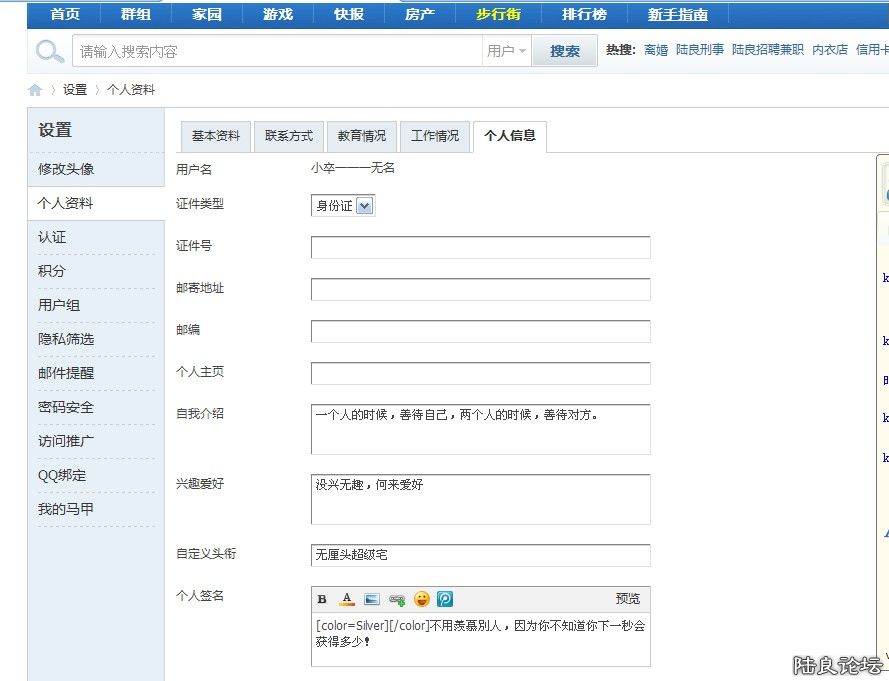Click the magnifying glass search icon
This screenshot has height=681, width=889.
pyautogui.click(x=49, y=51)
